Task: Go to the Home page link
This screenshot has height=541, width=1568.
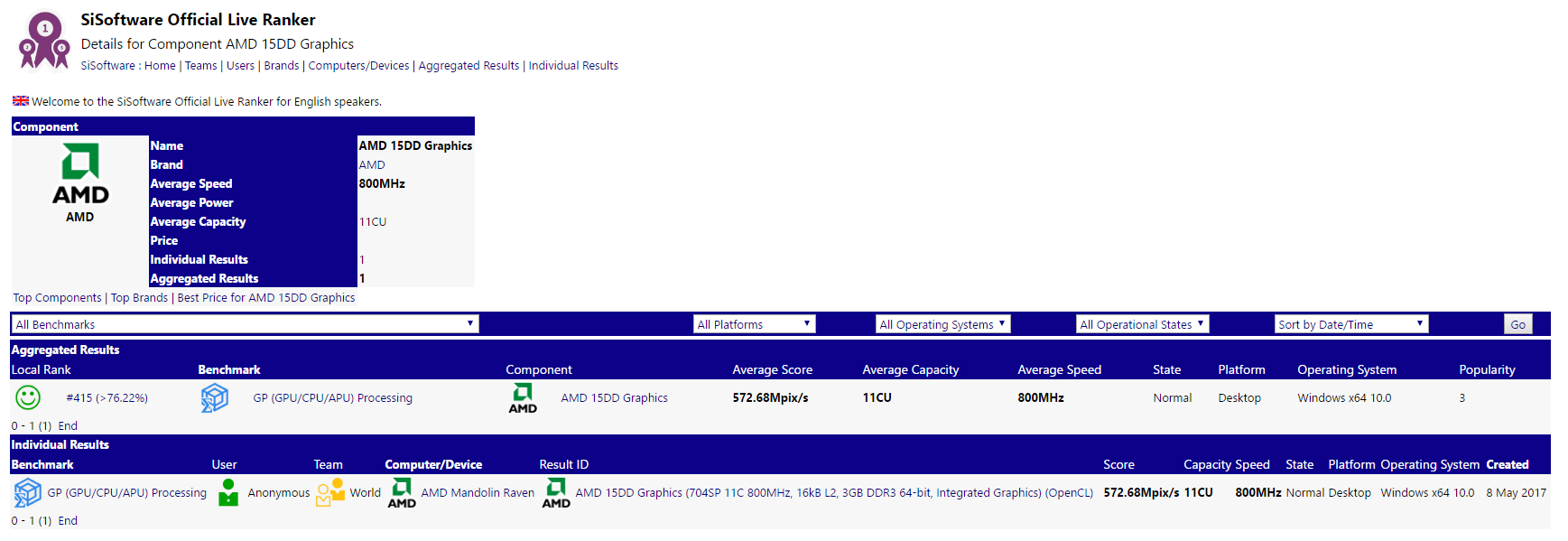Action: click(x=160, y=66)
